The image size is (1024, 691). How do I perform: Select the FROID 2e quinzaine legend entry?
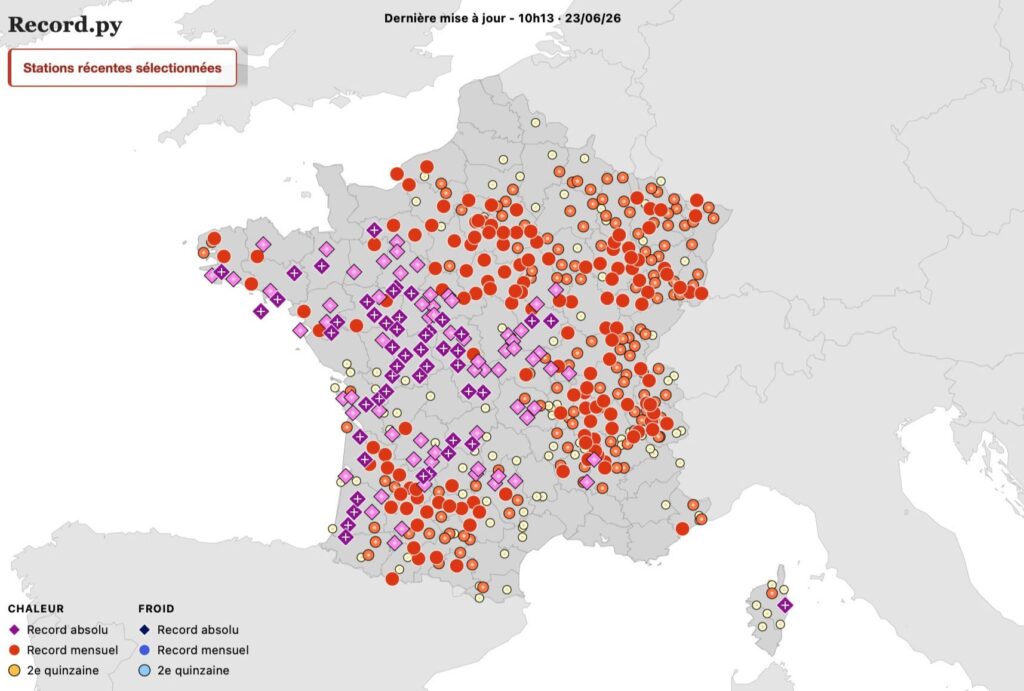pos(184,670)
